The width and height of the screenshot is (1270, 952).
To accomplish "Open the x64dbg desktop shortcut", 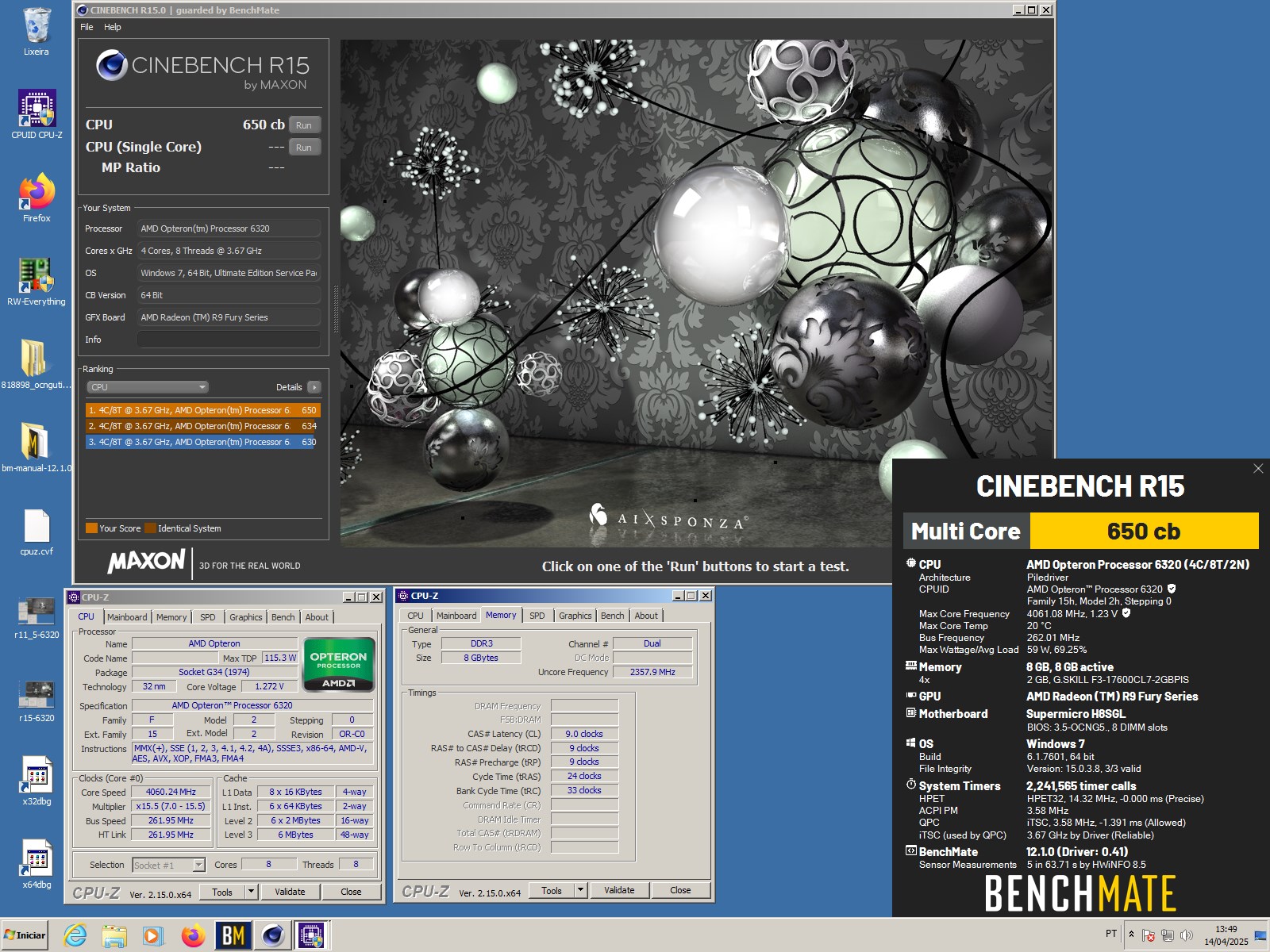I will coord(37,865).
